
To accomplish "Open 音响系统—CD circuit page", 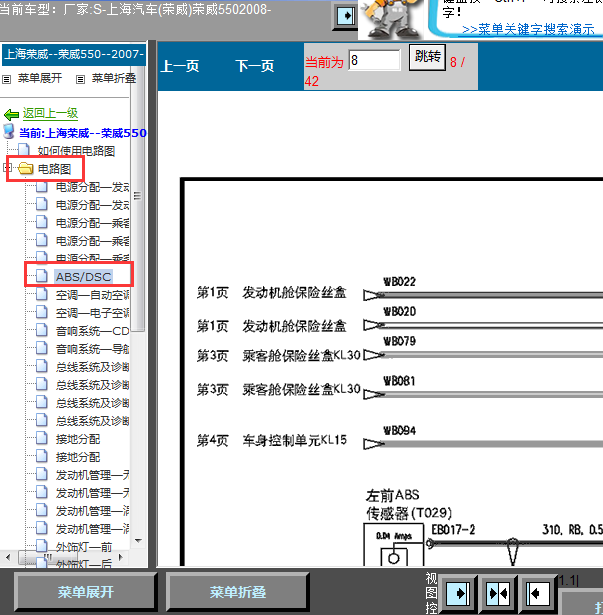I will click(x=93, y=331).
